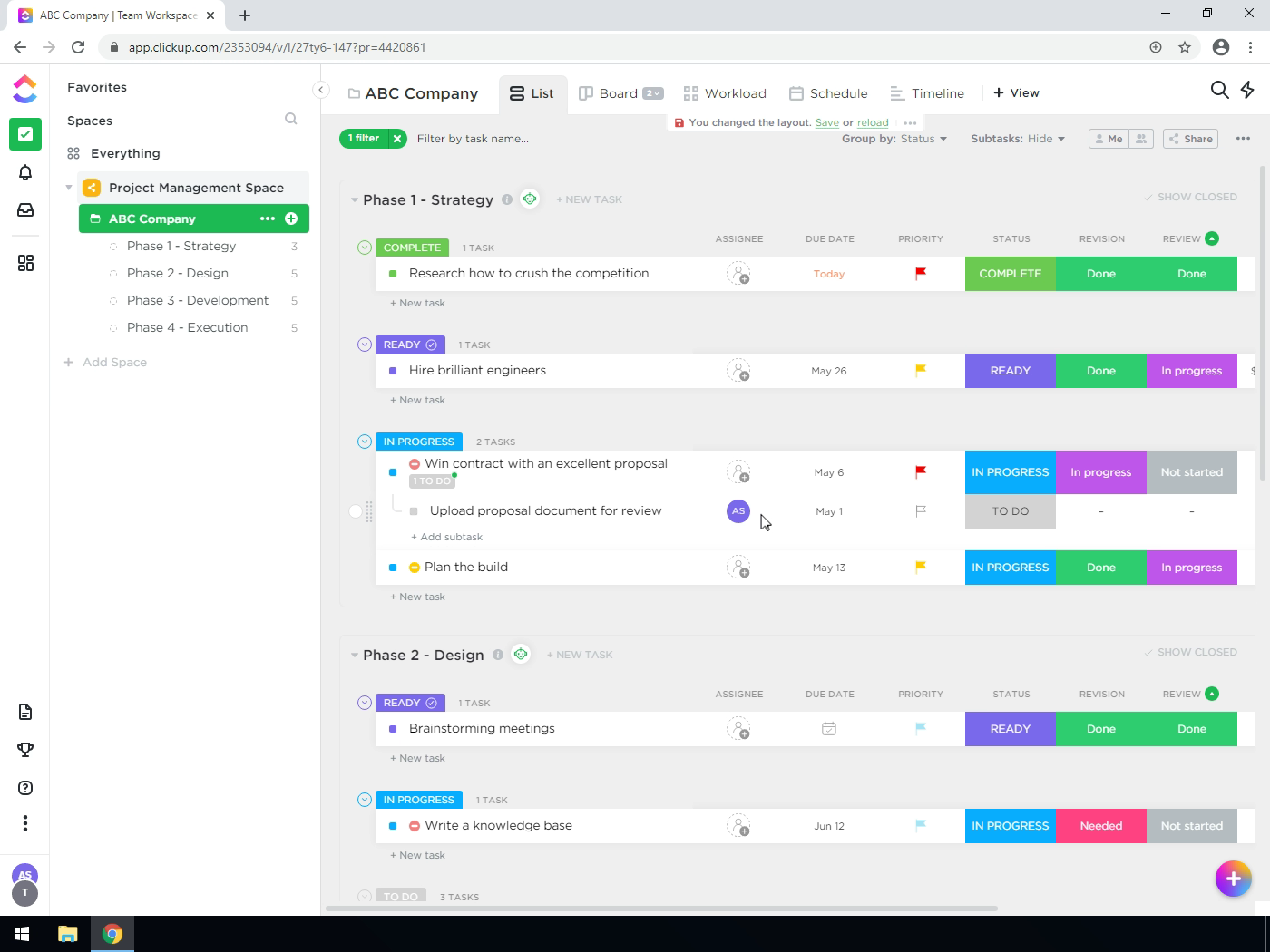Screen dimensions: 1270x952
Task: Open the top-right search magnifier
Action: point(1220,90)
